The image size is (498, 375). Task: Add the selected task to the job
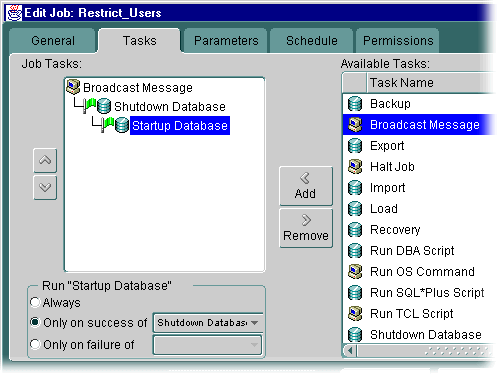[306, 186]
